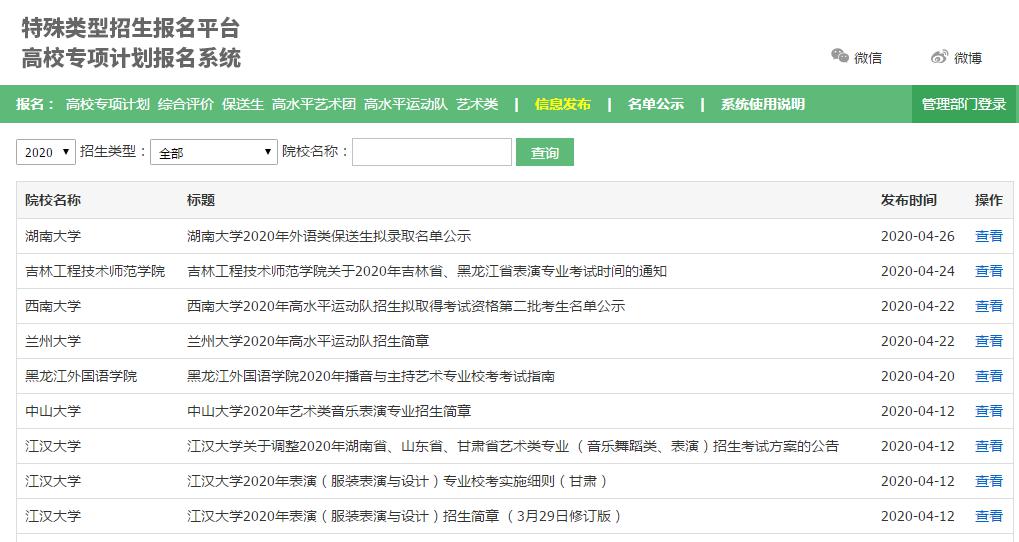Select the title 西南大学2020年高水平运动队招生拟取得考试资格第二批考生名单公示

[x=406, y=306]
